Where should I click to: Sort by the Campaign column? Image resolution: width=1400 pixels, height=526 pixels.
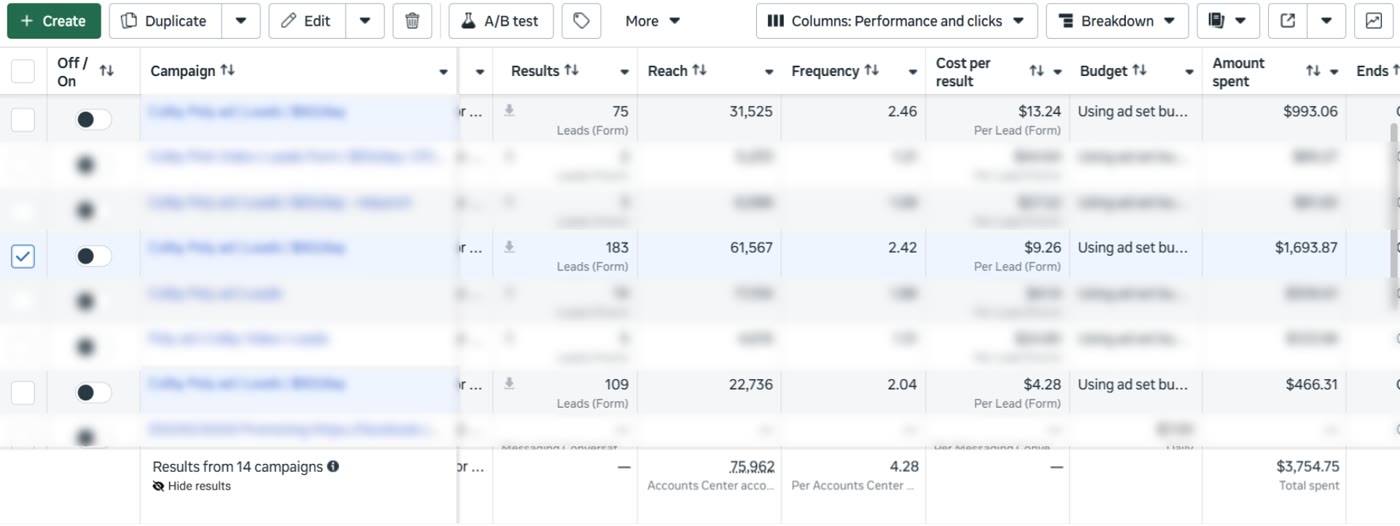click(228, 71)
